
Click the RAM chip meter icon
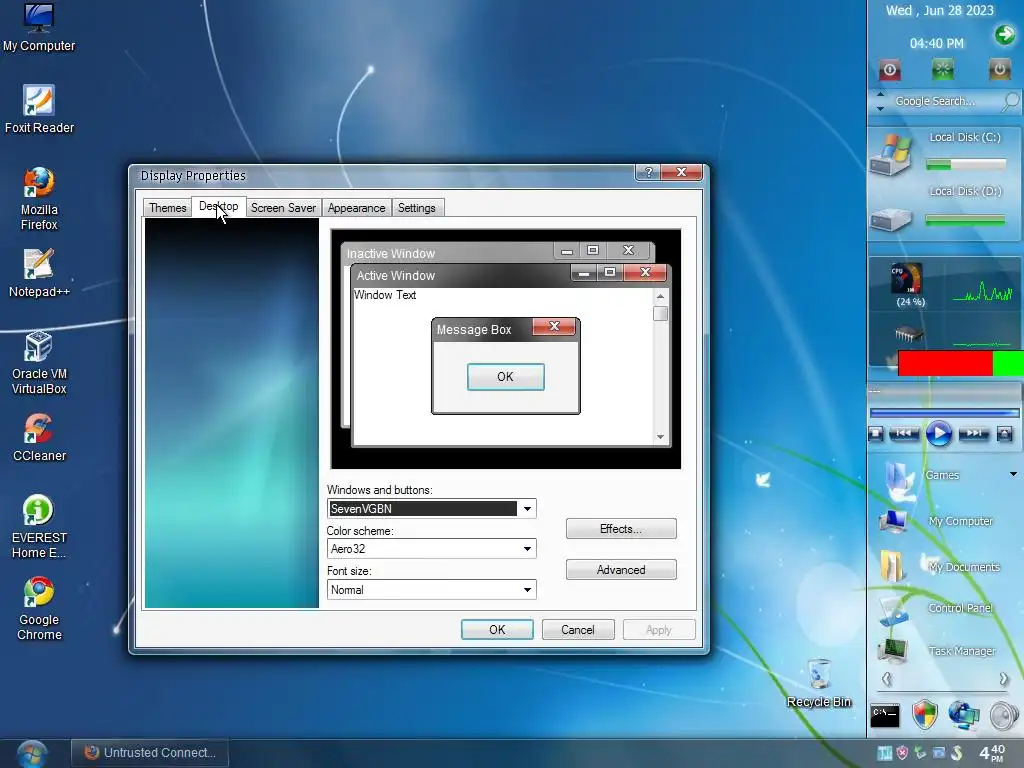coord(908,334)
